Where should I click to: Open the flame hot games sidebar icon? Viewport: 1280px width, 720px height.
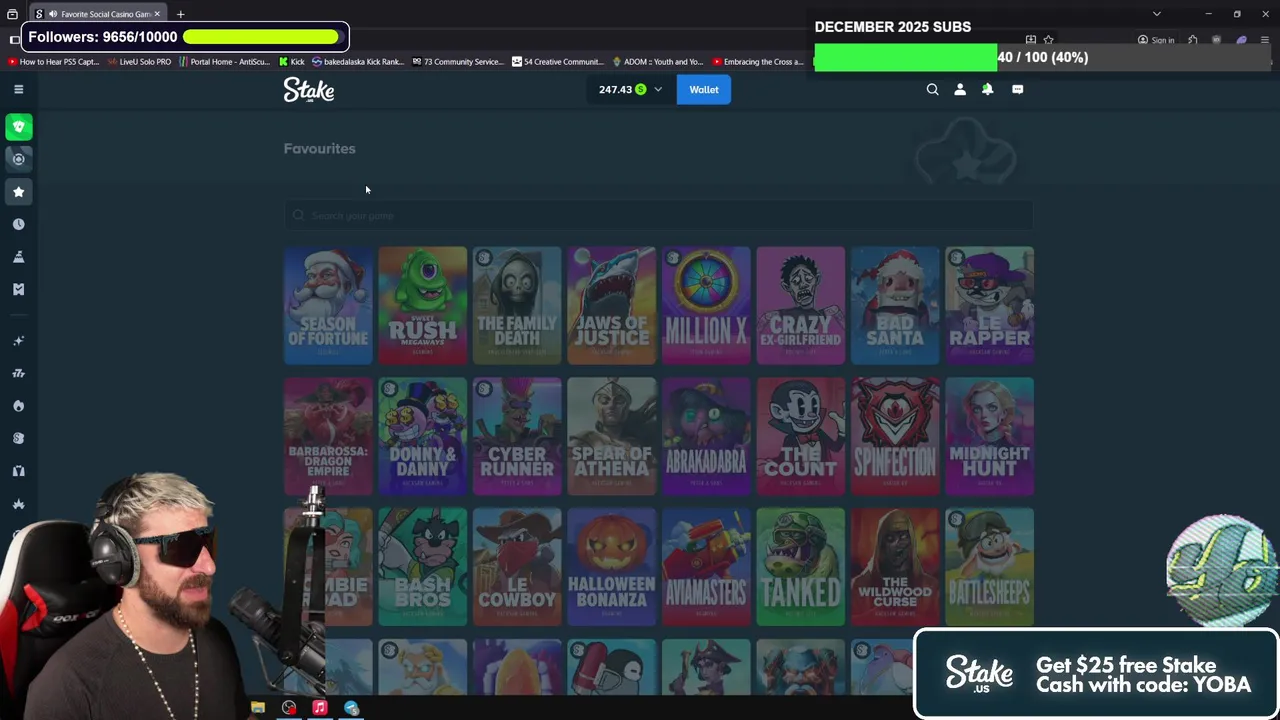coord(18,406)
